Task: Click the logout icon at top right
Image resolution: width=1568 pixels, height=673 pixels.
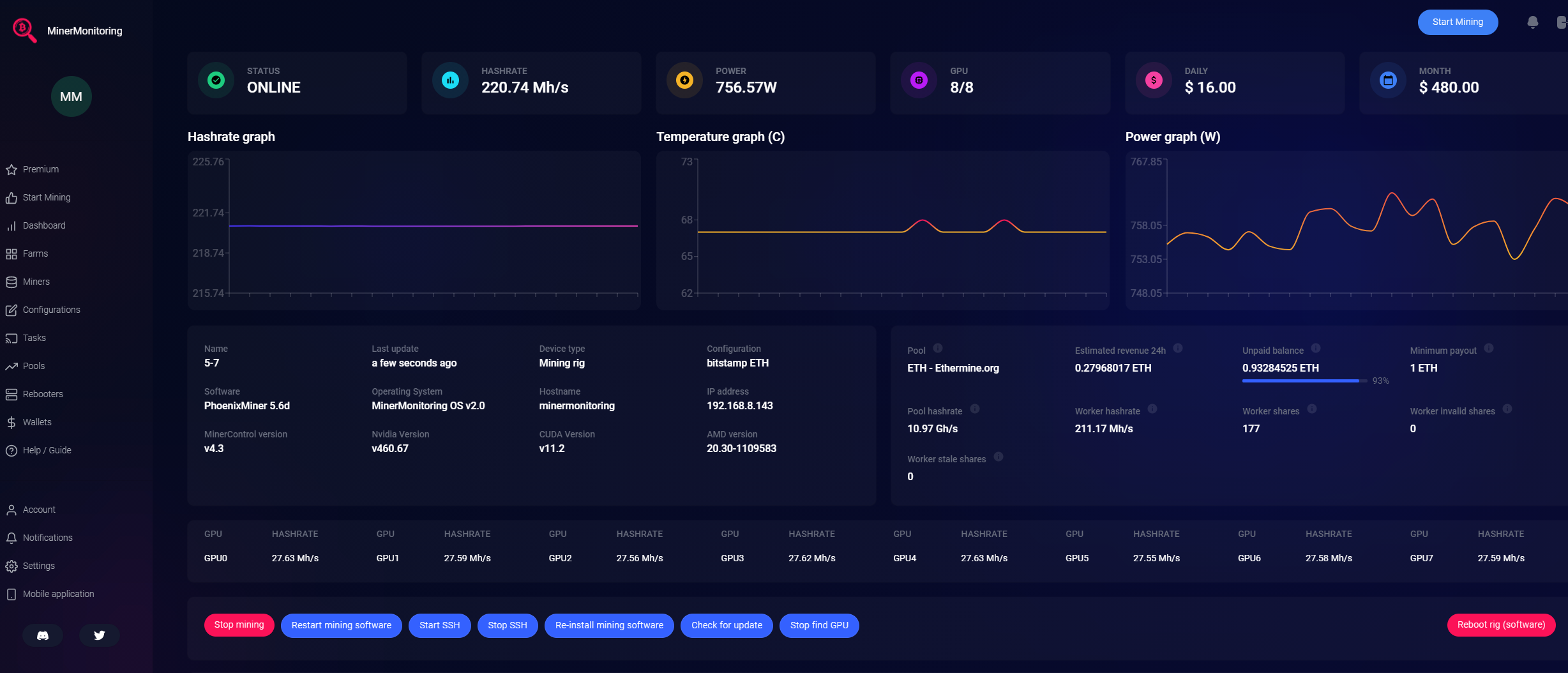Action: [x=1562, y=22]
